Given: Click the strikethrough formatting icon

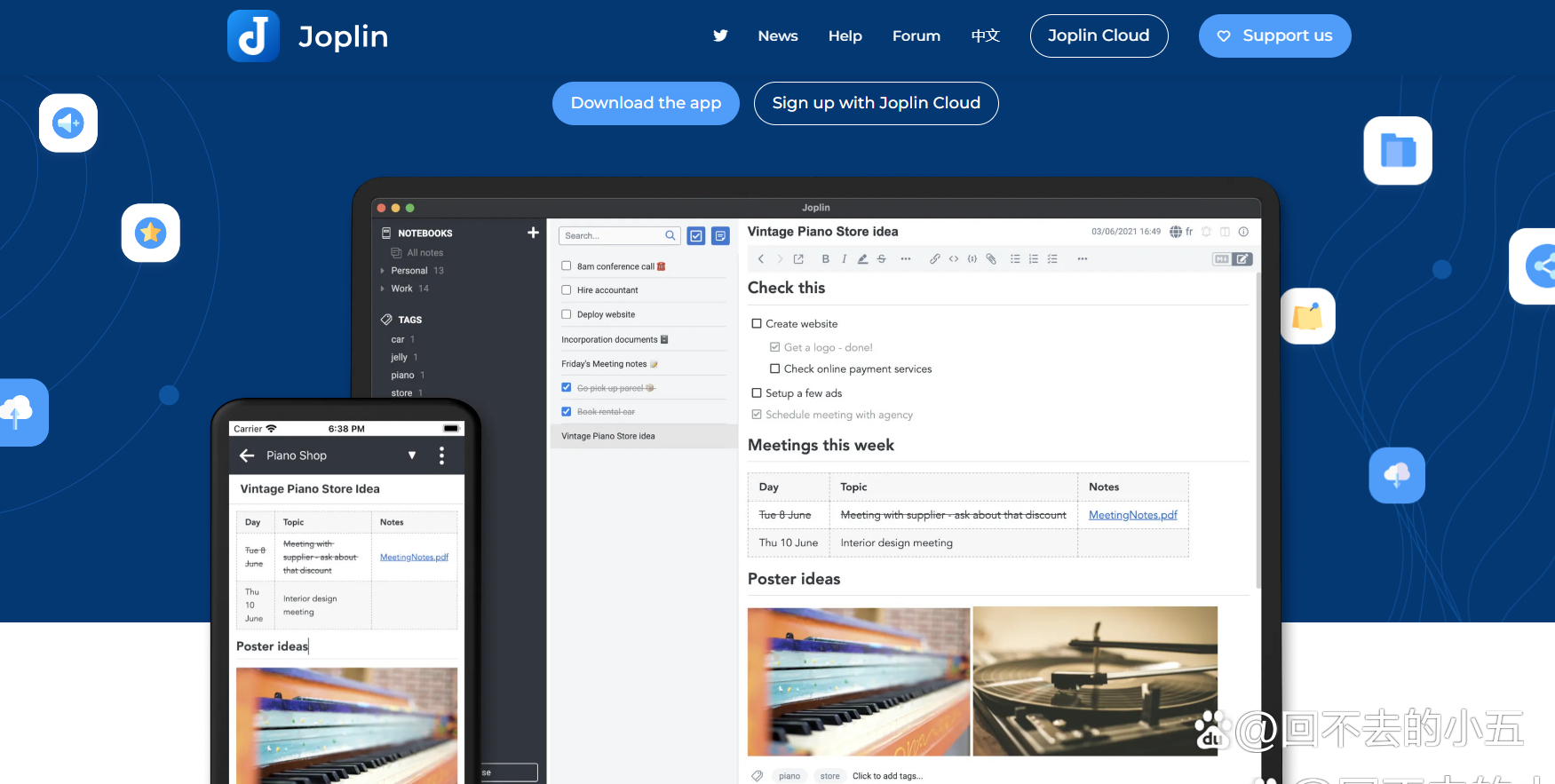Looking at the screenshot, I should (x=881, y=259).
